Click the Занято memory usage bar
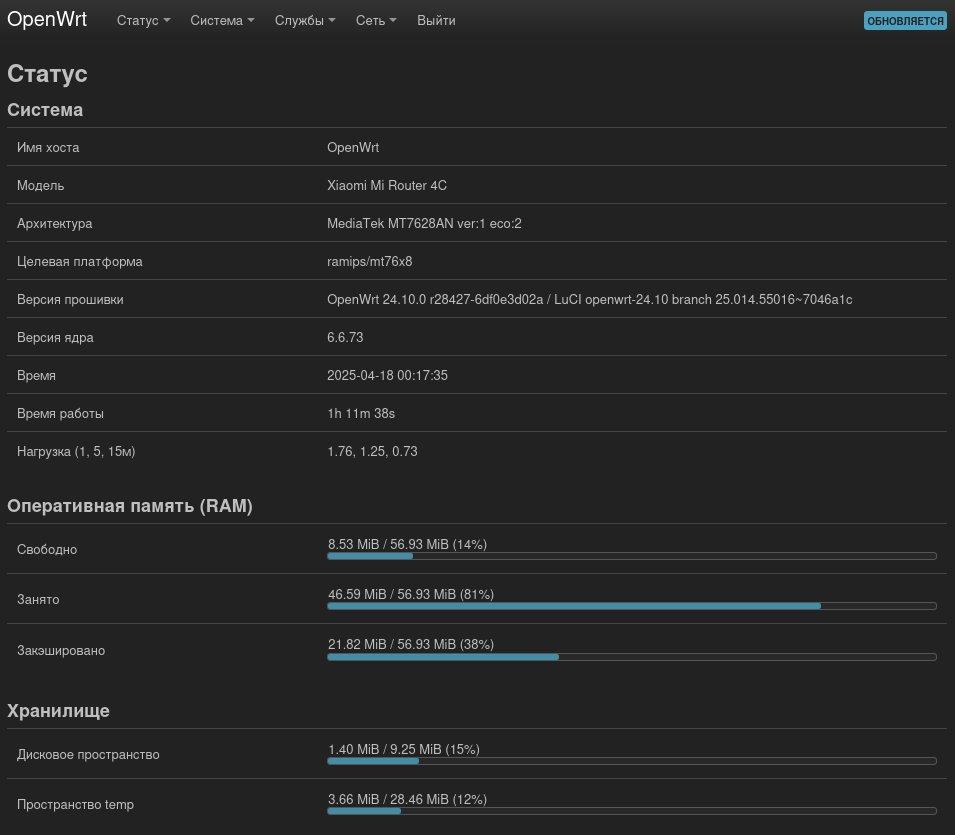Screen dimensions: 955x835 [631, 605]
